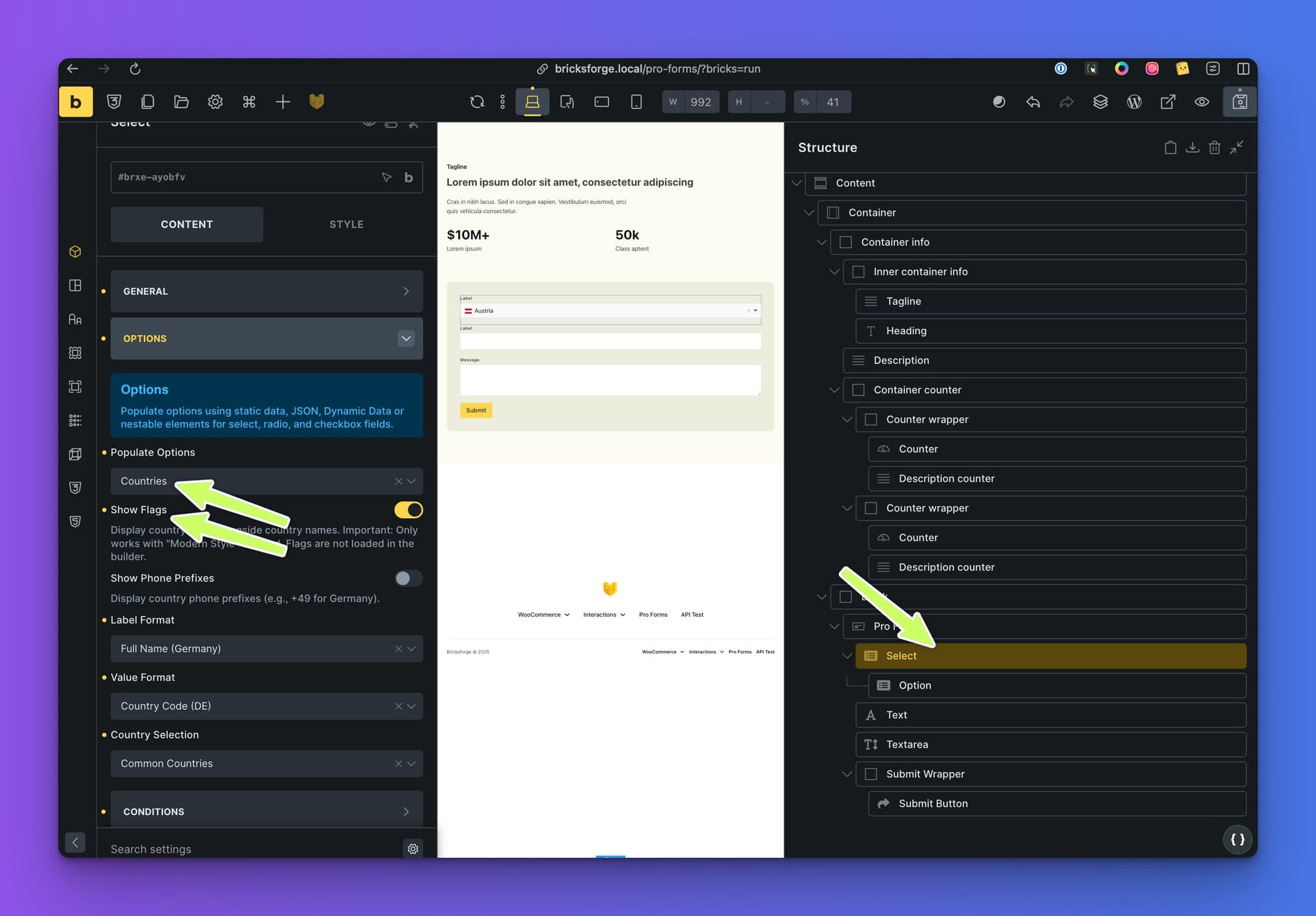Click the add element plus icon
The image size is (1316, 916).
coord(282,102)
